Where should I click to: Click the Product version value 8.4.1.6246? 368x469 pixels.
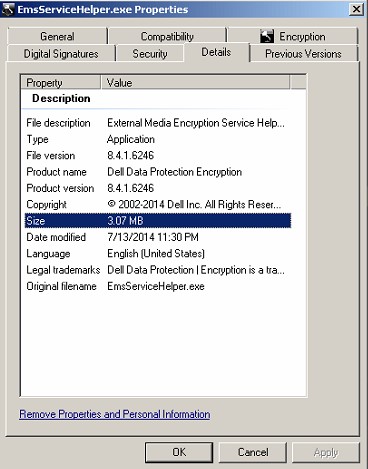pos(131,188)
